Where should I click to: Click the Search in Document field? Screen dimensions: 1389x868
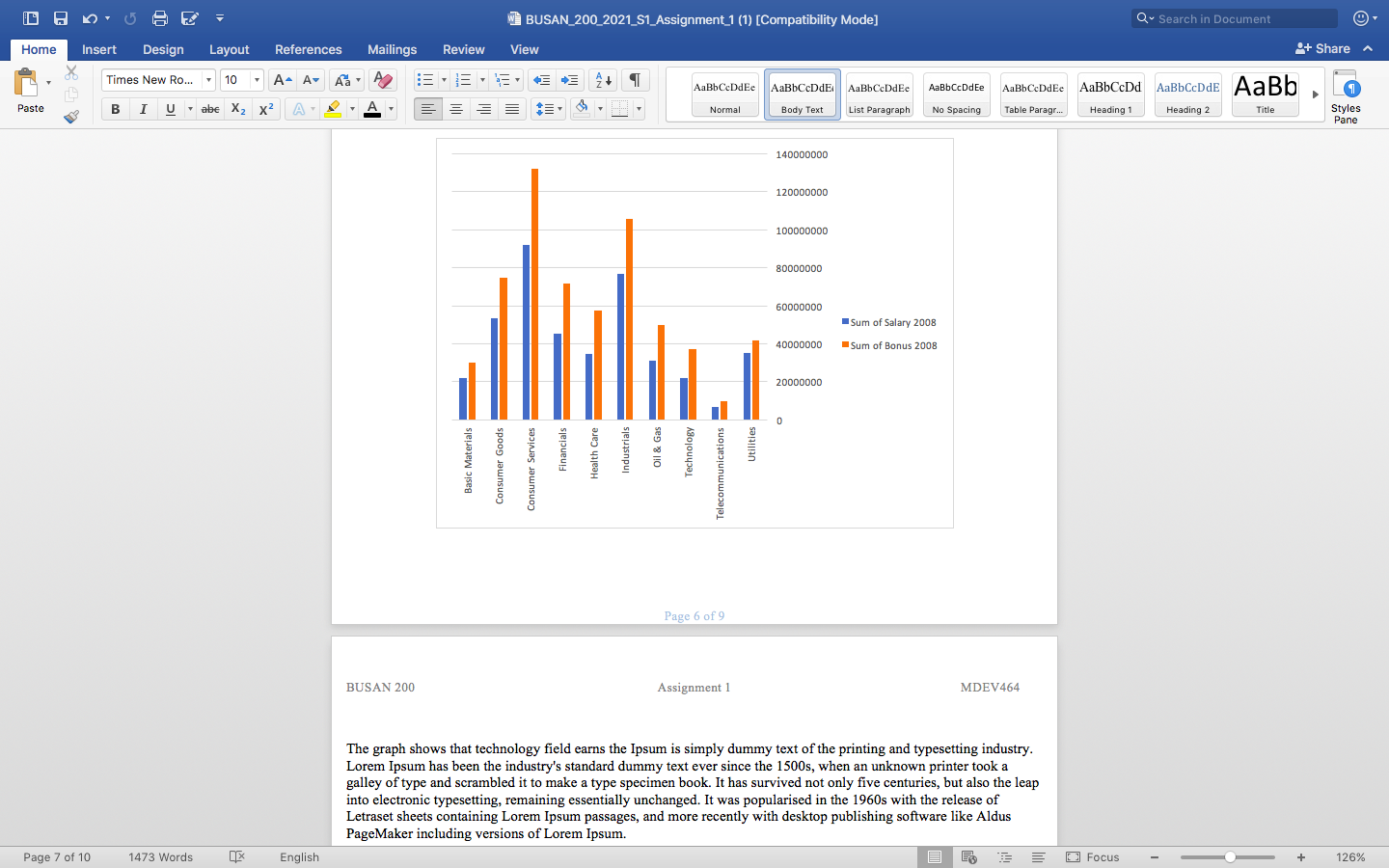click(x=1242, y=18)
